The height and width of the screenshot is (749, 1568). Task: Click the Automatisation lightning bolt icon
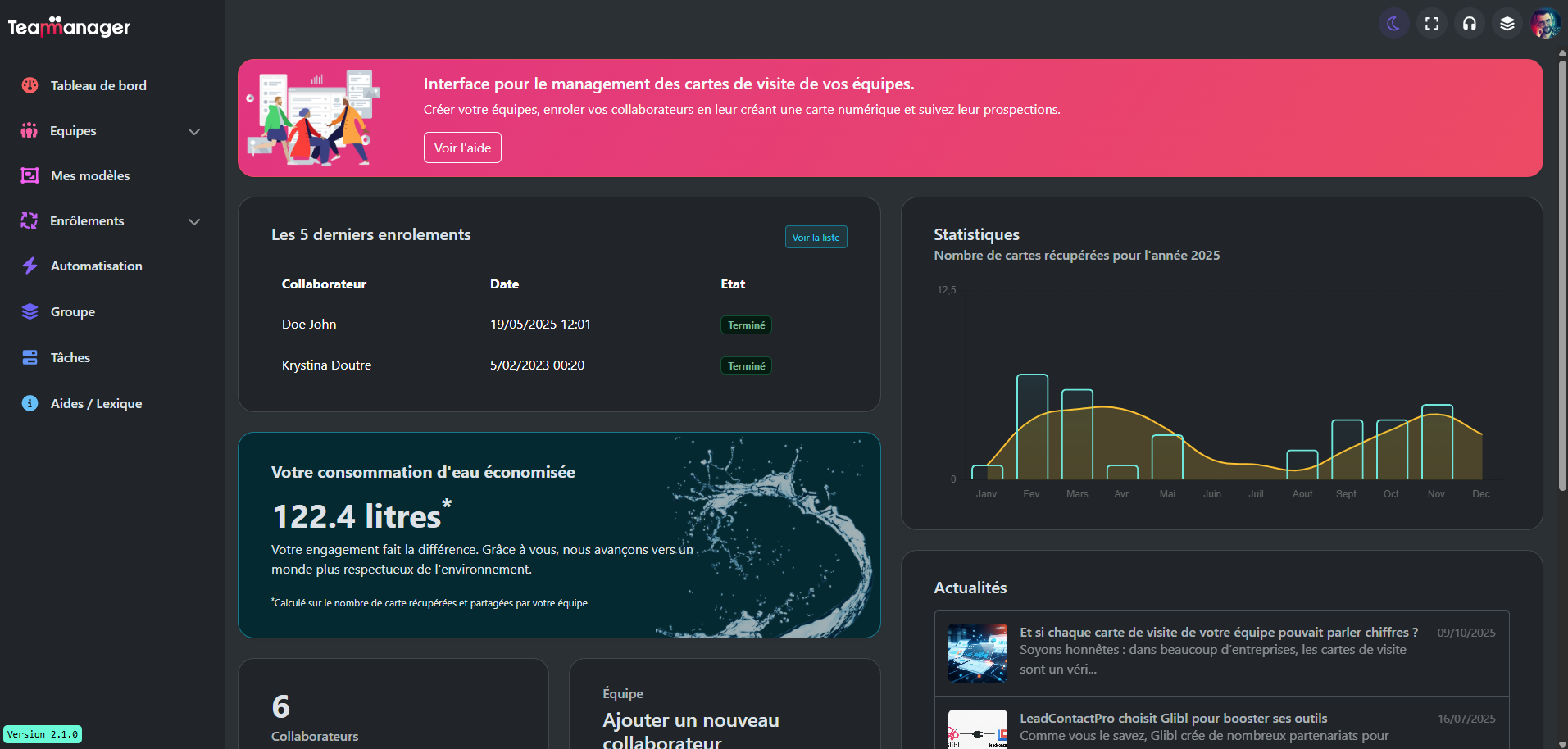(x=30, y=266)
